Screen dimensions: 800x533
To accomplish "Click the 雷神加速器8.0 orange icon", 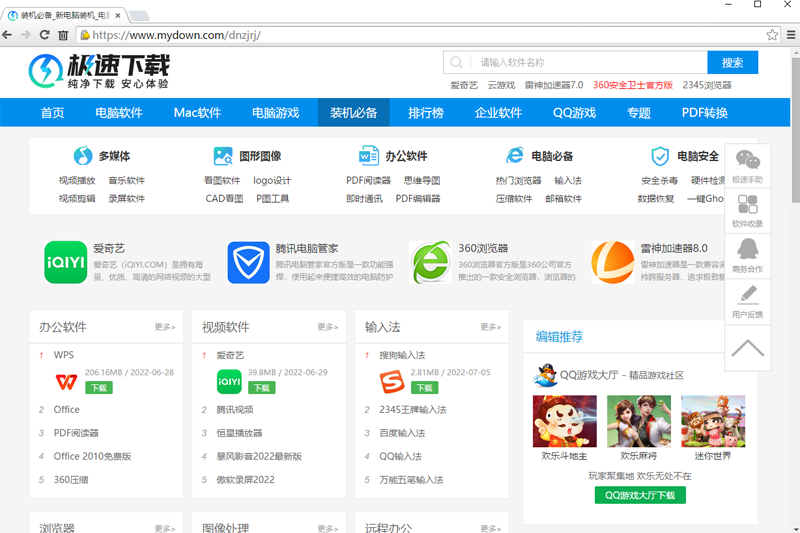I will tap(612, 262).
